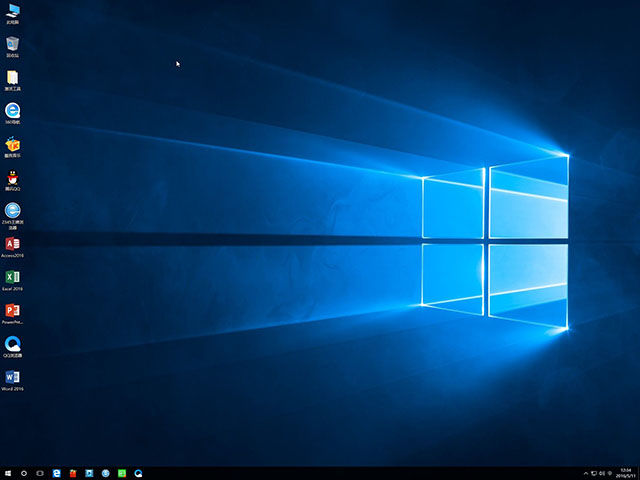Launch Edge browser from the taskbar
Screen dimensions: 640x480
pyautogui.click(x=57, y=472)
